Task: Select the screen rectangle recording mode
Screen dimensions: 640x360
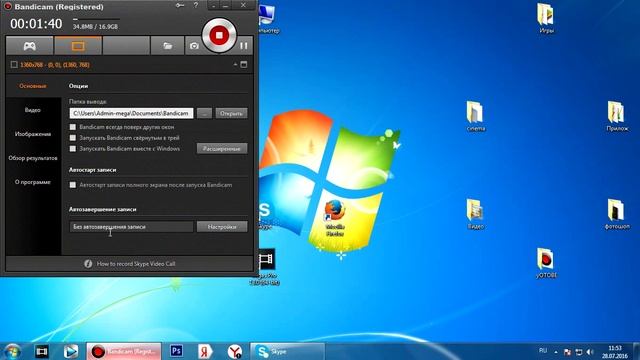Action: click(78, 46)
